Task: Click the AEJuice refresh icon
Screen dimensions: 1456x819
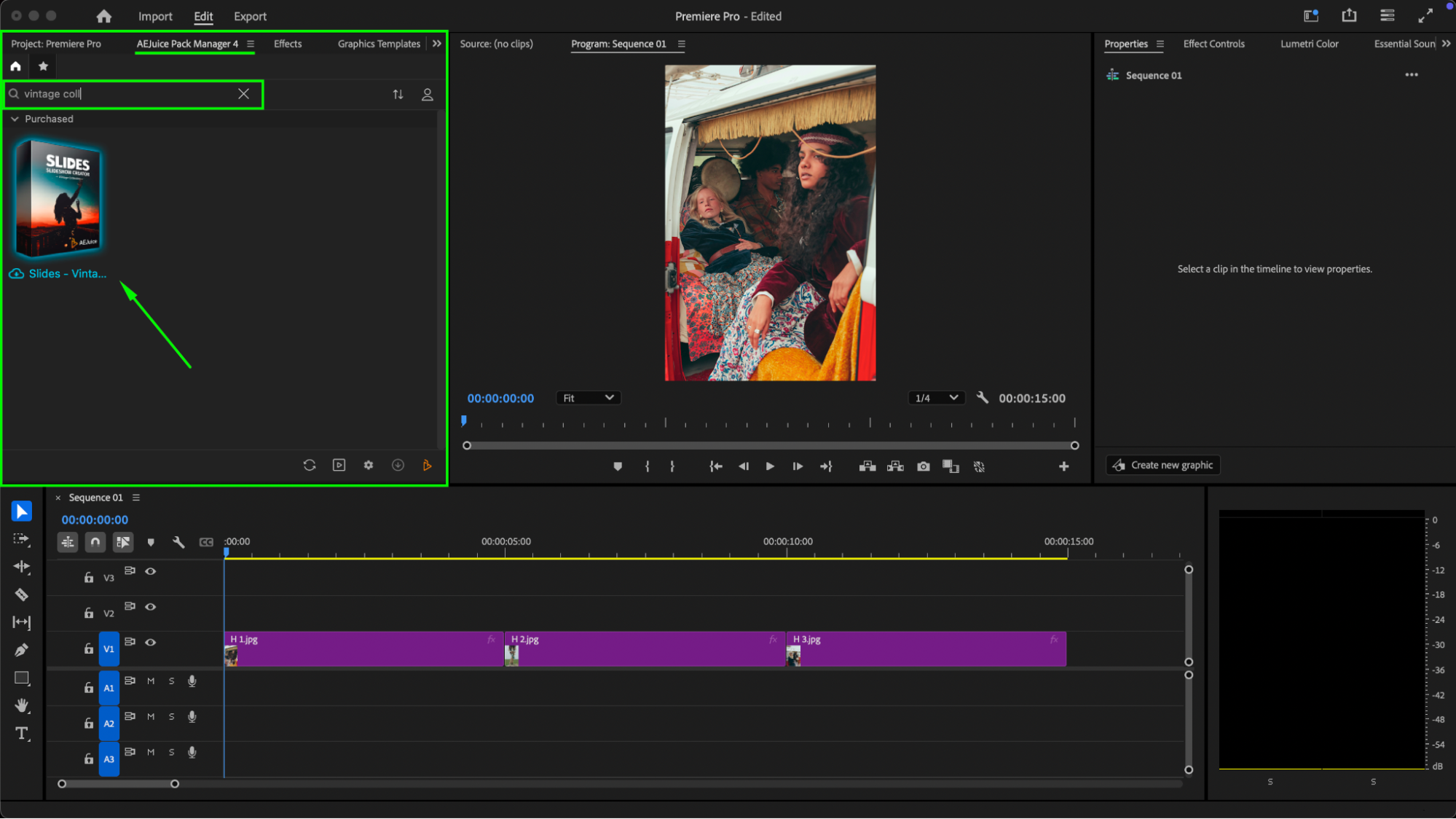Action: pos(310,465)
